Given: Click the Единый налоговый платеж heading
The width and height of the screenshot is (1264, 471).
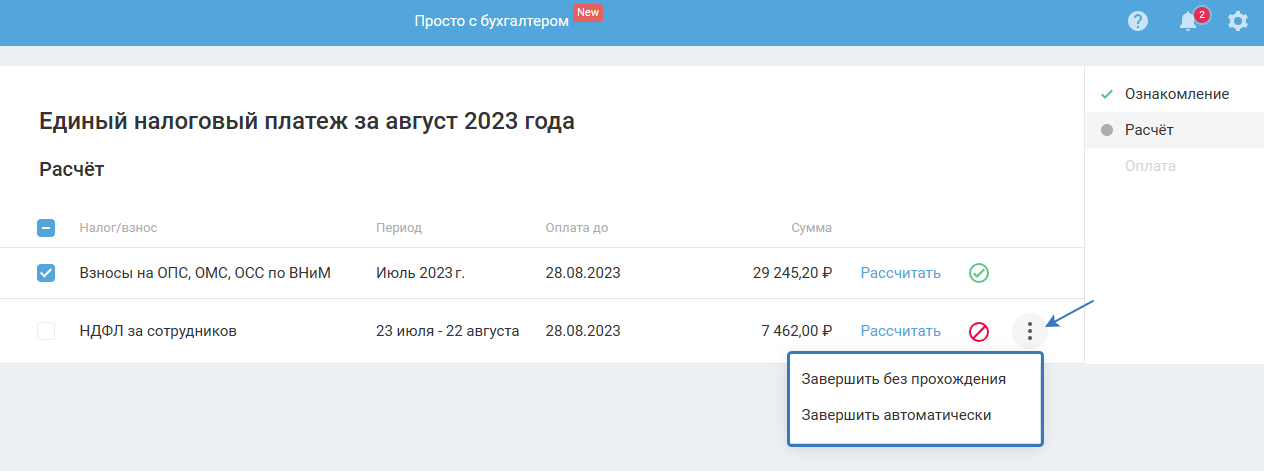Looking at the screenshot, I should 307,122.
